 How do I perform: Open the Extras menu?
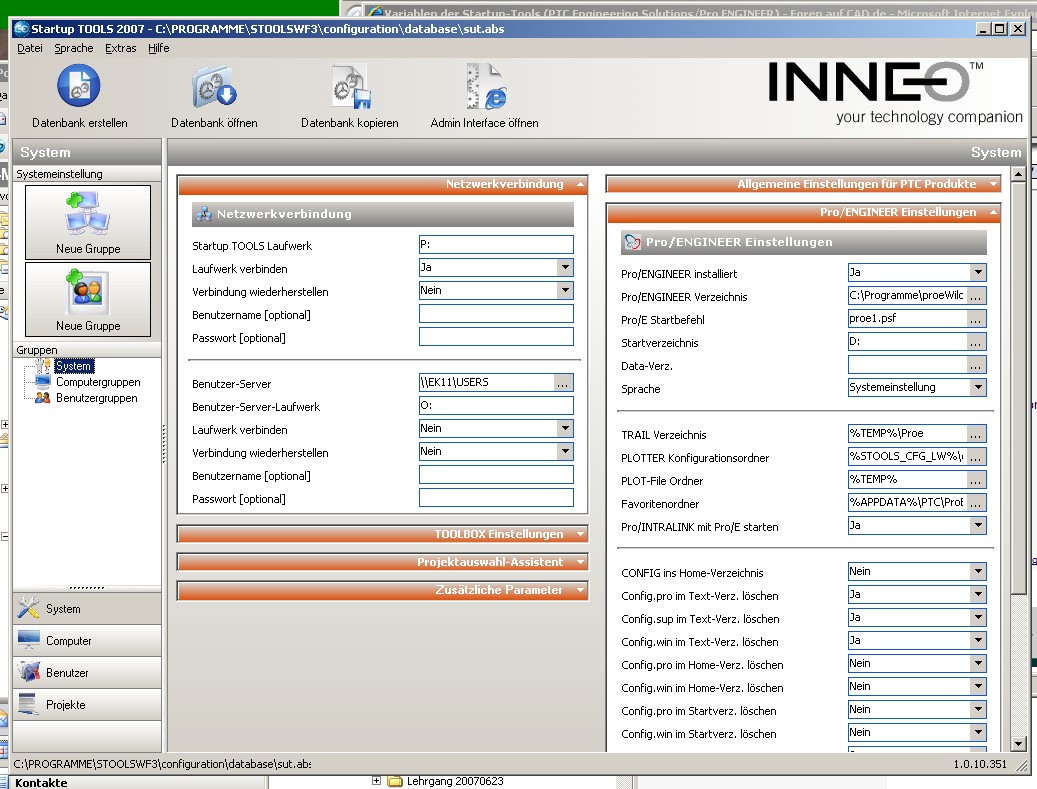click(x=120, y=48)
